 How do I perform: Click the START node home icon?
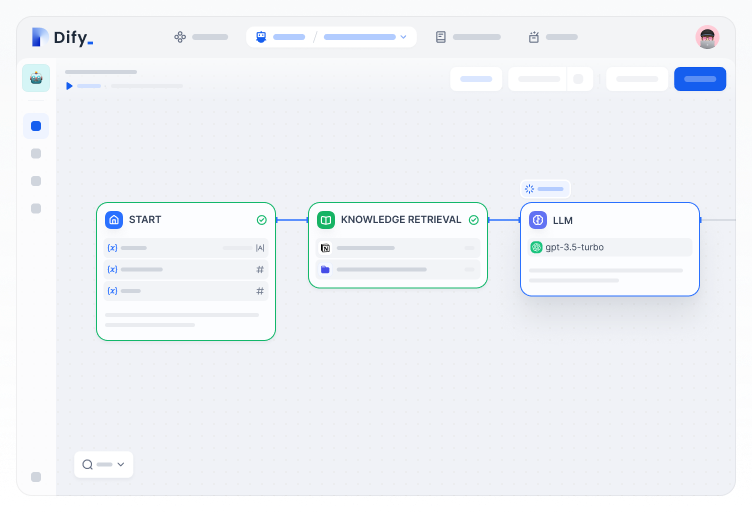click(x=114, y=219)
